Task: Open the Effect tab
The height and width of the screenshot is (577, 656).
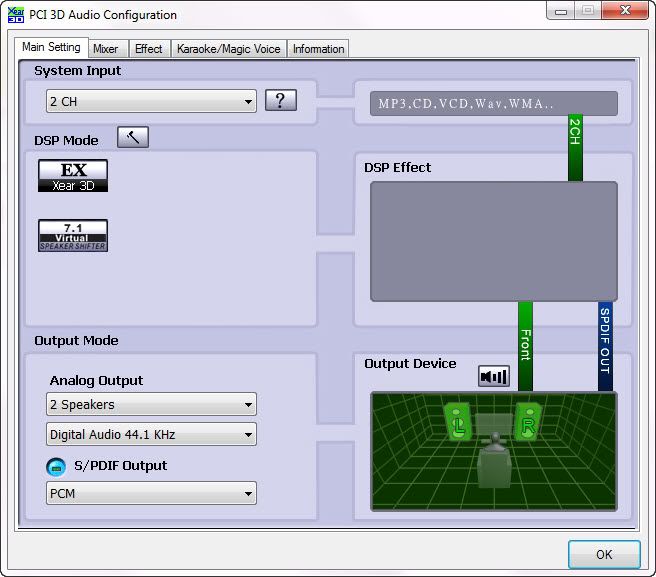Action: [148, 49]
